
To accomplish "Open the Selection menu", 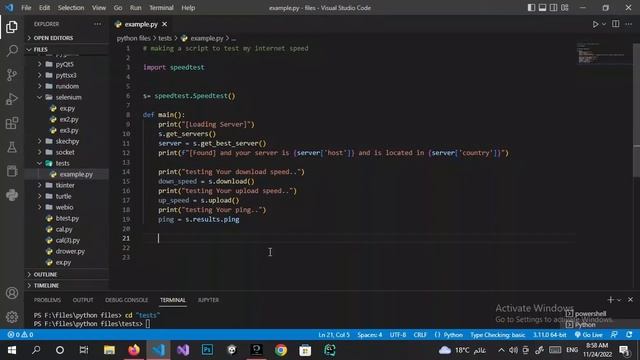I will [x=71, y=8].
